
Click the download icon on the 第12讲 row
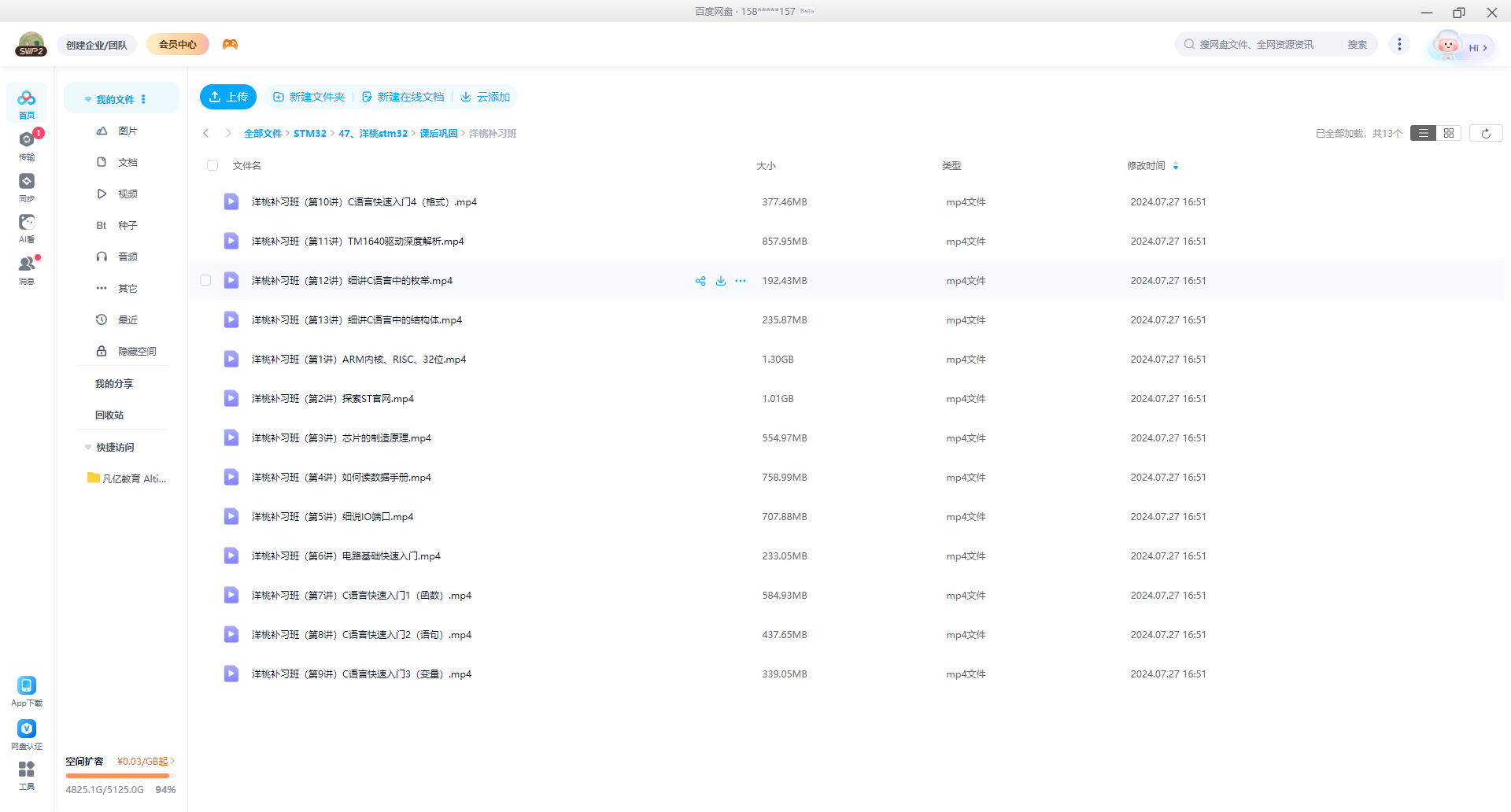coord(720,281)
